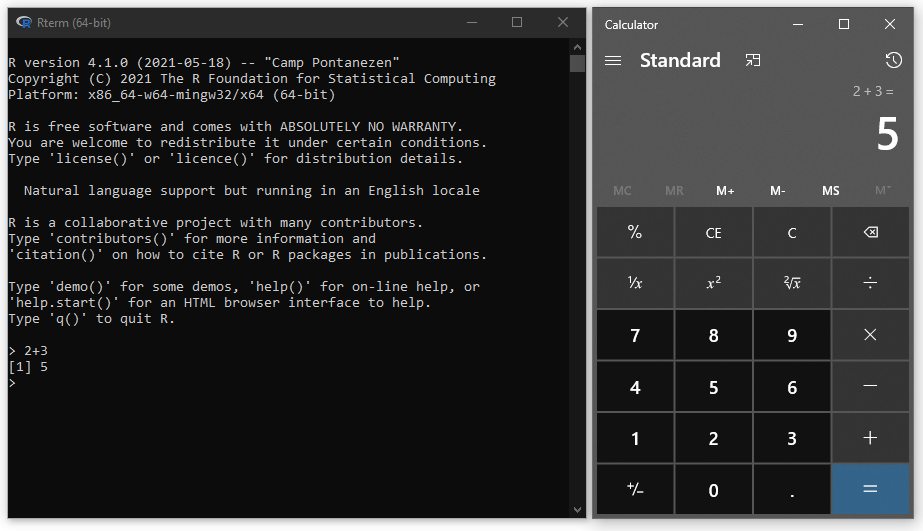Open the calculation history panel
Viewport: 923px width, 531px height.
pyautogui.click(x=893, y=61)
